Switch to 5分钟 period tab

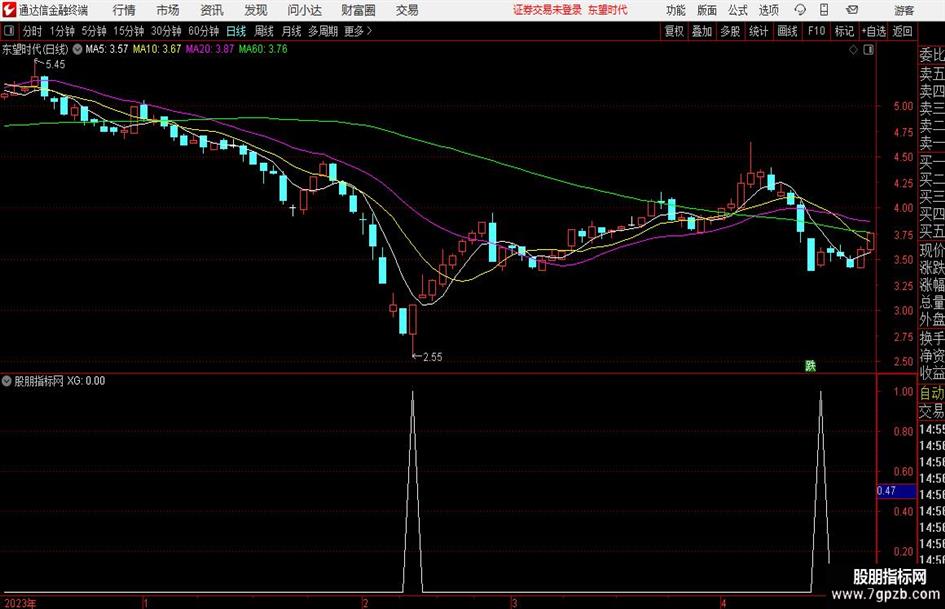tap(93, 31)
